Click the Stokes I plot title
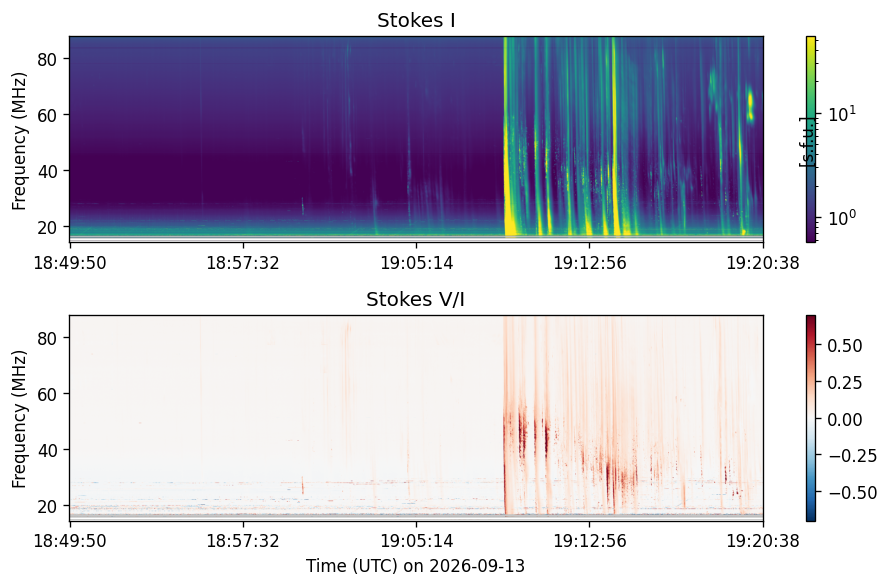Viewport: 889px width, 587px height. point(416,20)
